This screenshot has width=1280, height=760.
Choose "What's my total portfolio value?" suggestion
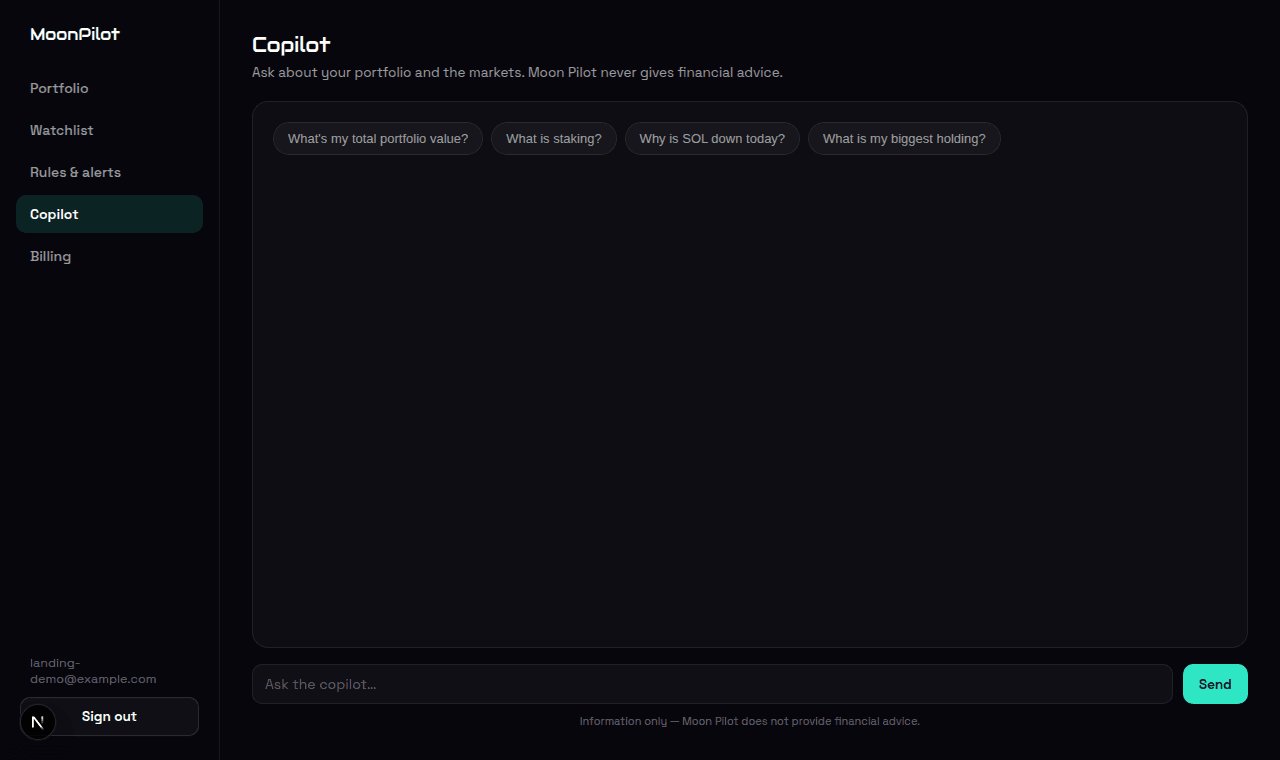pyautogui.click(x=378, y=139)
